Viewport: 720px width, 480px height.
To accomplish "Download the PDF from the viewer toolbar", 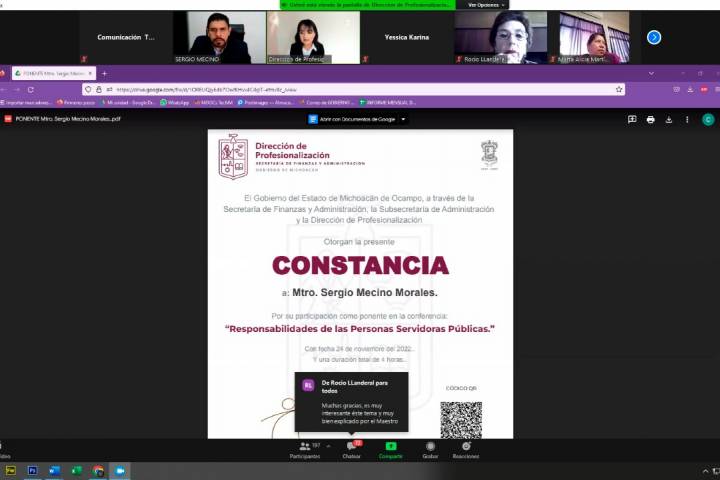I will (x=668, y=119).
